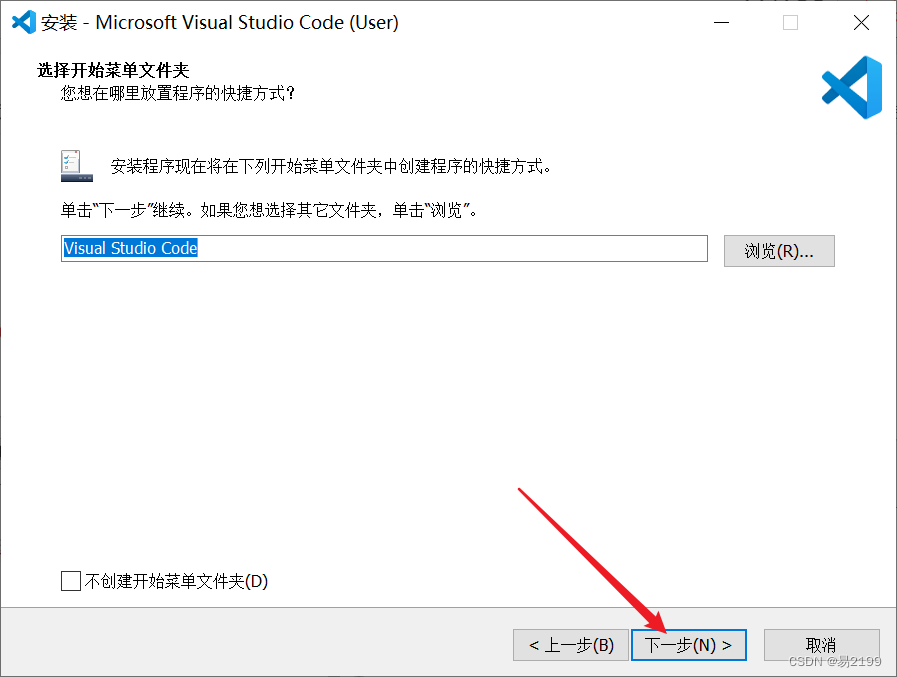Viewport: 897px width, 677px height.
Task: Click the text 安装程序现在将在下列开始菜单文件夹中创建程序的快捷方式
Action: [x=331, y=167]
